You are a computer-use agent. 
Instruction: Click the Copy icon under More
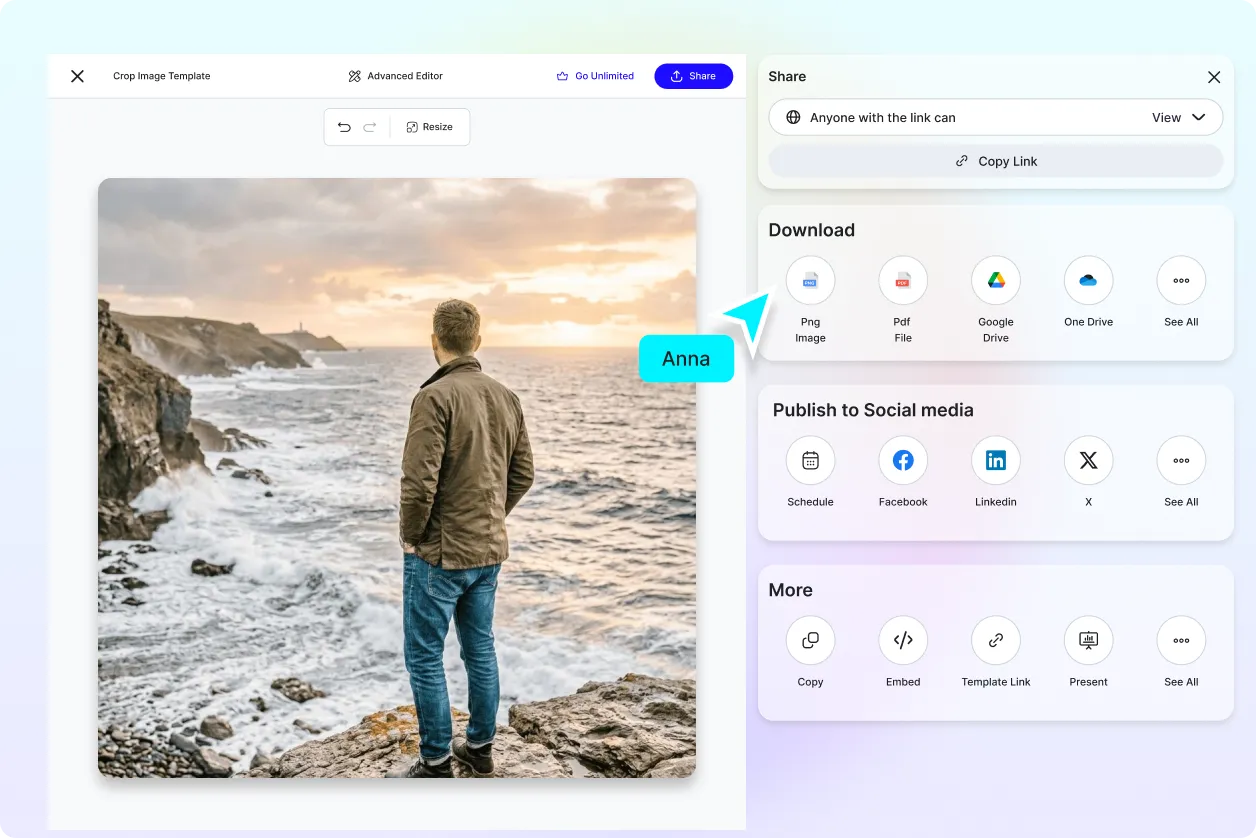point(810,641)
